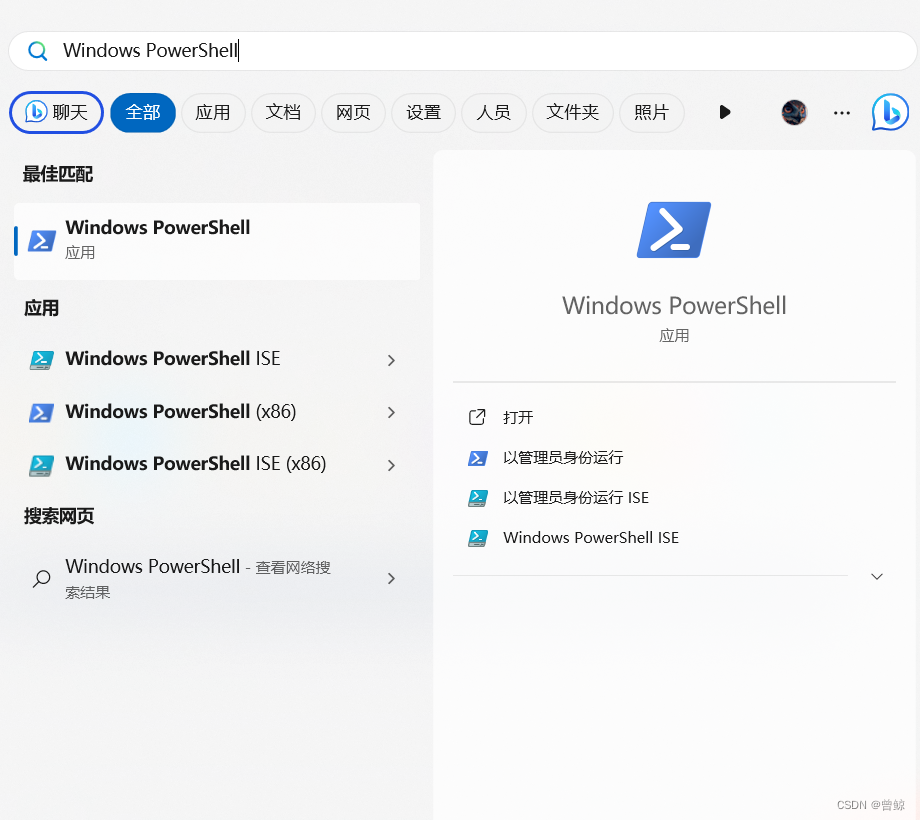Click the web search magnifier icon

(x=42, y=578)
